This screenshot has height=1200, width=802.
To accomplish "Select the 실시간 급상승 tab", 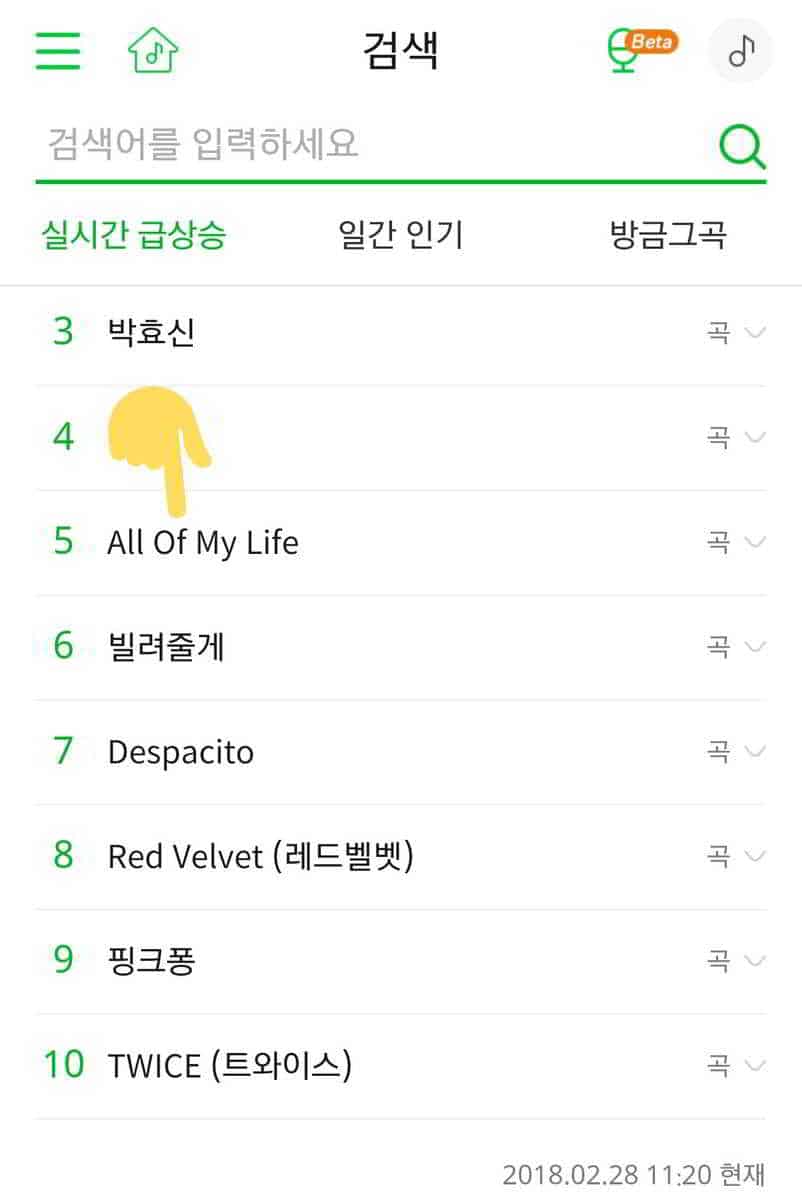I will [134, 235].
